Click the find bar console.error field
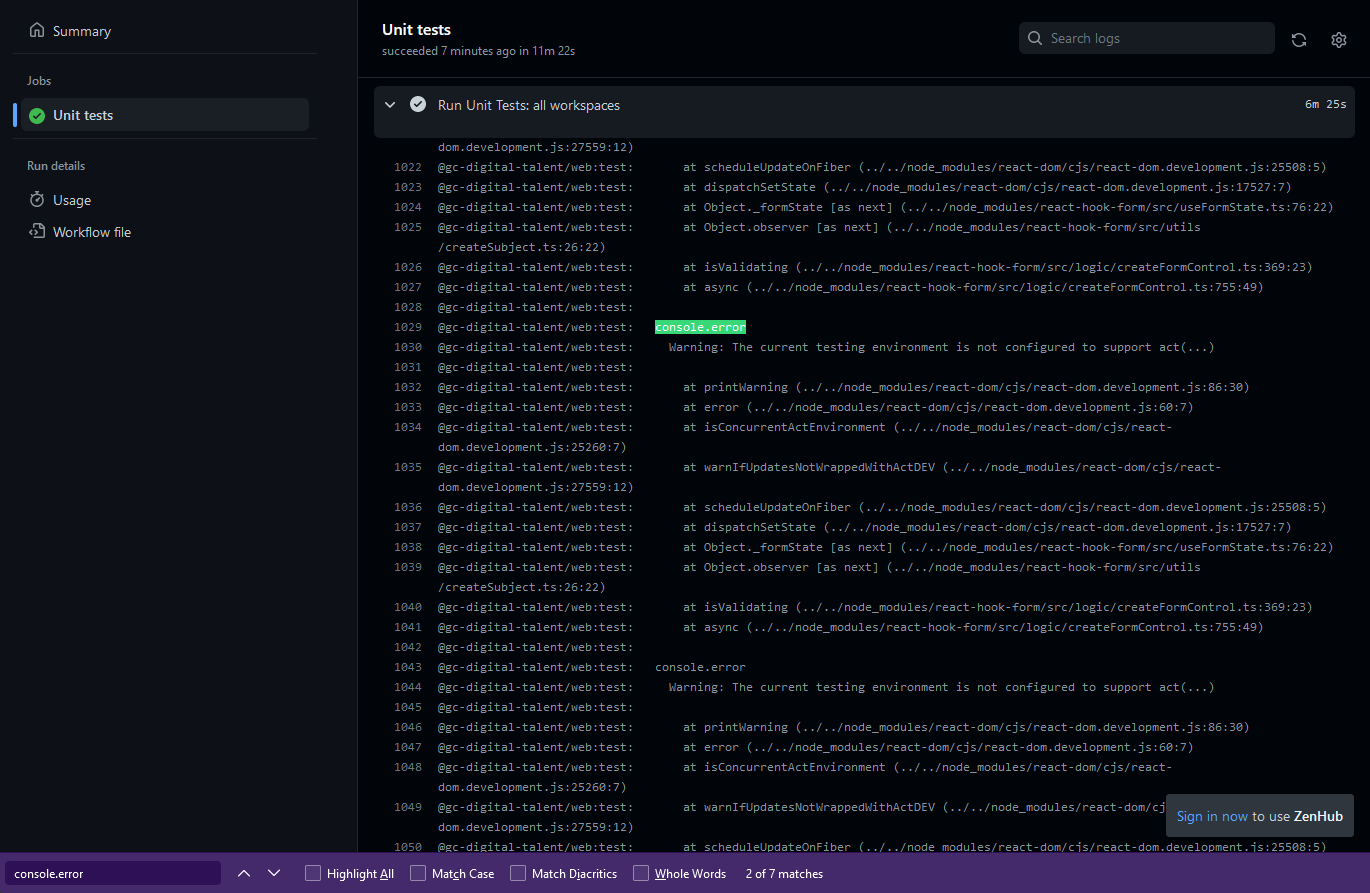The height and width of the screenshot is (893, 1370). click(113, 873)
